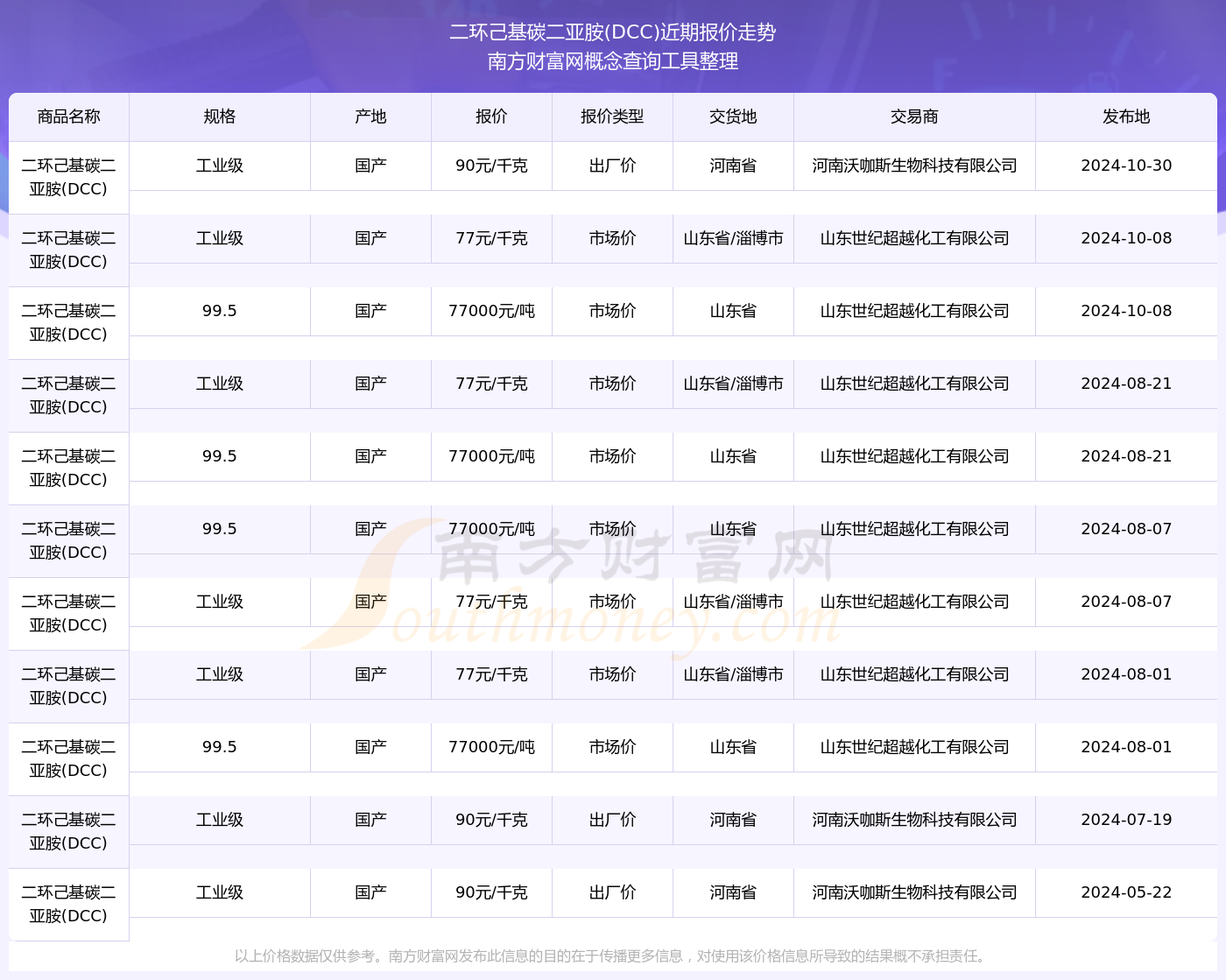Click 国产 in the 2024-05-22 row

pyautogui.click(x=370, y=892)
